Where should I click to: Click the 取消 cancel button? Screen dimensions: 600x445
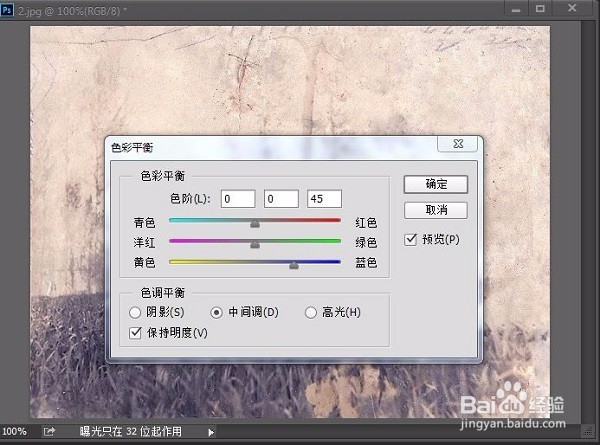coord(435,210)
